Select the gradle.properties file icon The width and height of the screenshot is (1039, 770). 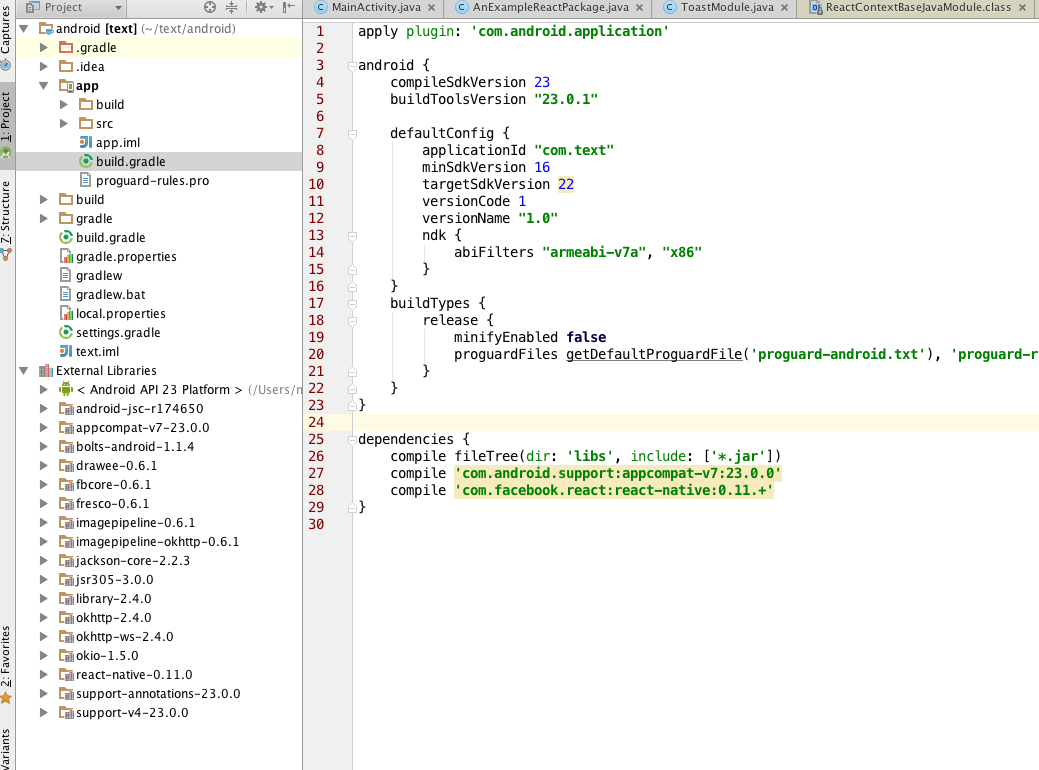tap(66, 256)
